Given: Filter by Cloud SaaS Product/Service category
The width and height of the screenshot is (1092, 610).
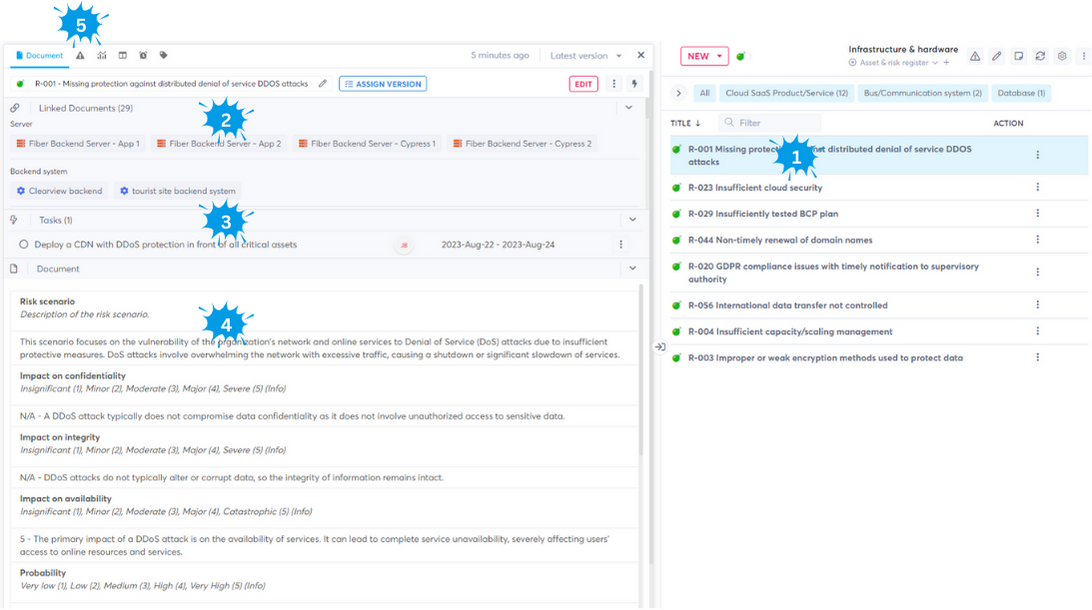Looking at the screenshot, I should click(x=786, y=93).
